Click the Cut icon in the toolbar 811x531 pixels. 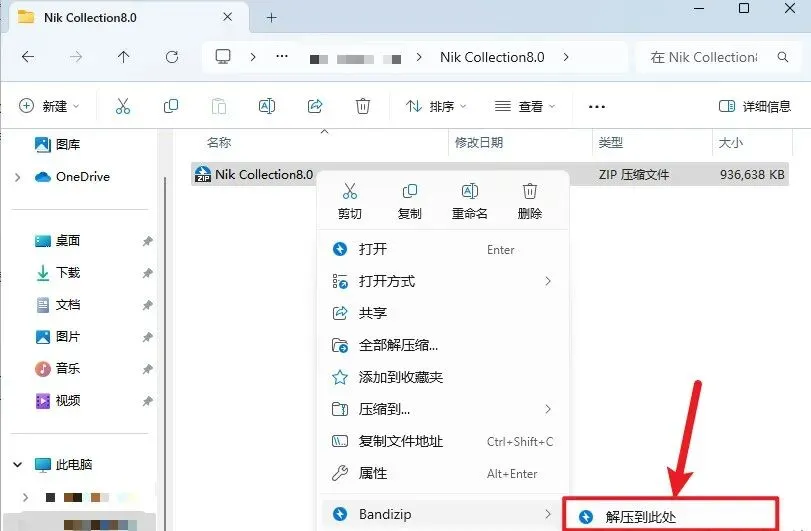pyautogui.click(x=123, y=106)
